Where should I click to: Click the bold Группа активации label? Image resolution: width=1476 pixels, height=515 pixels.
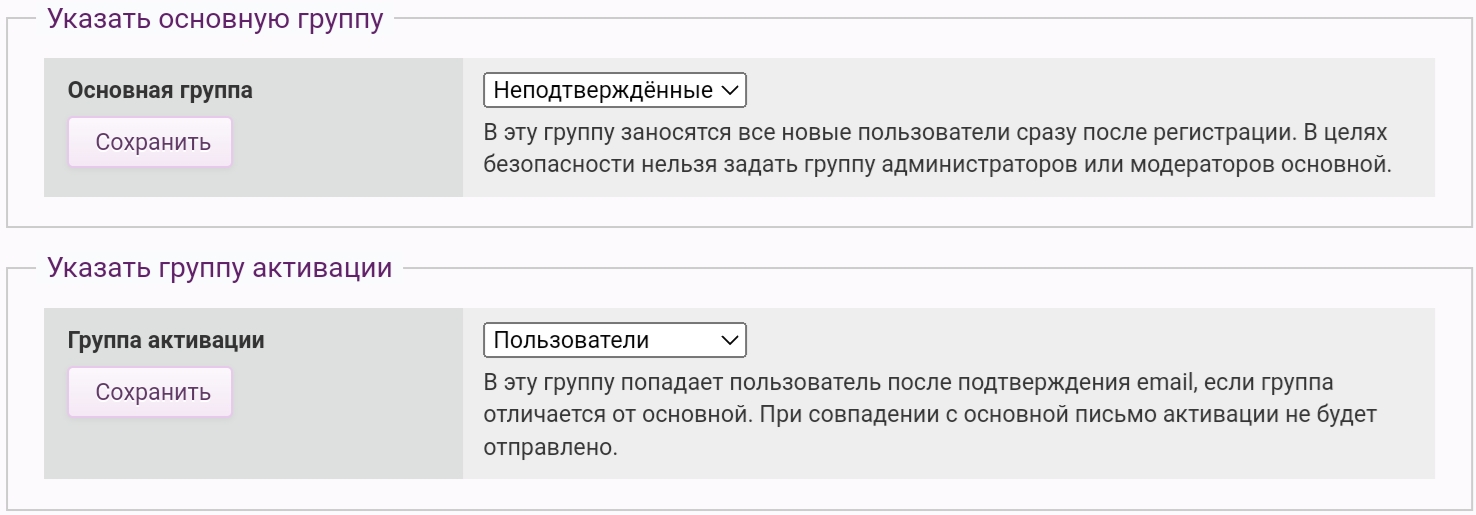(166, 340)
